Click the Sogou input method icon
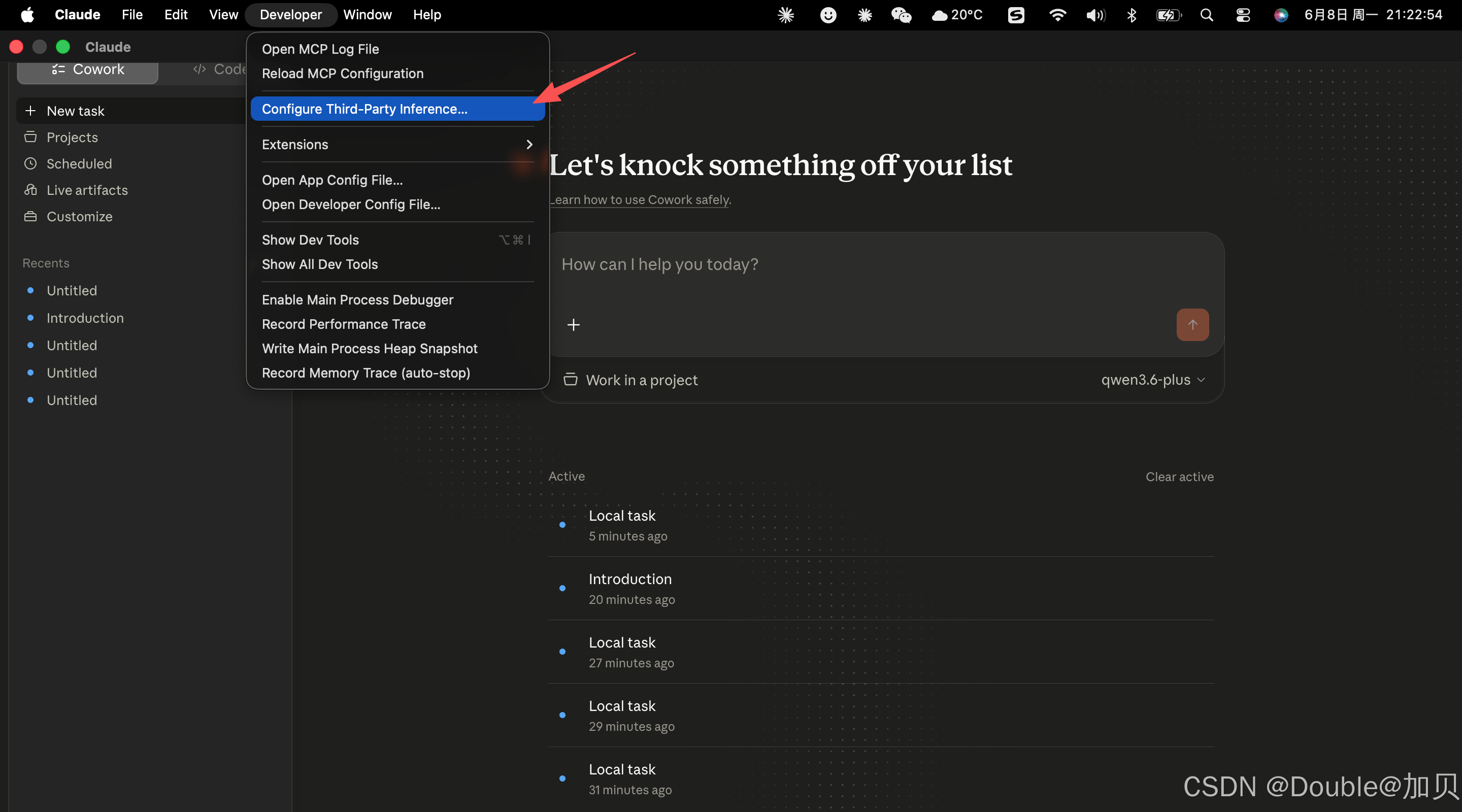This screenshot has height=812, width=1462. 1016,15
